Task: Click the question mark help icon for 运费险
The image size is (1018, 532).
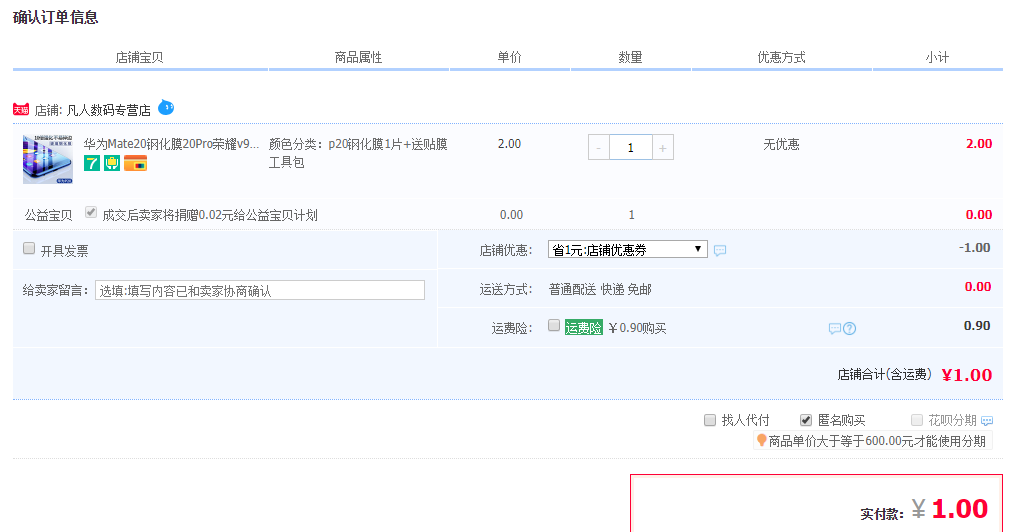Action: tap(849, 329)
